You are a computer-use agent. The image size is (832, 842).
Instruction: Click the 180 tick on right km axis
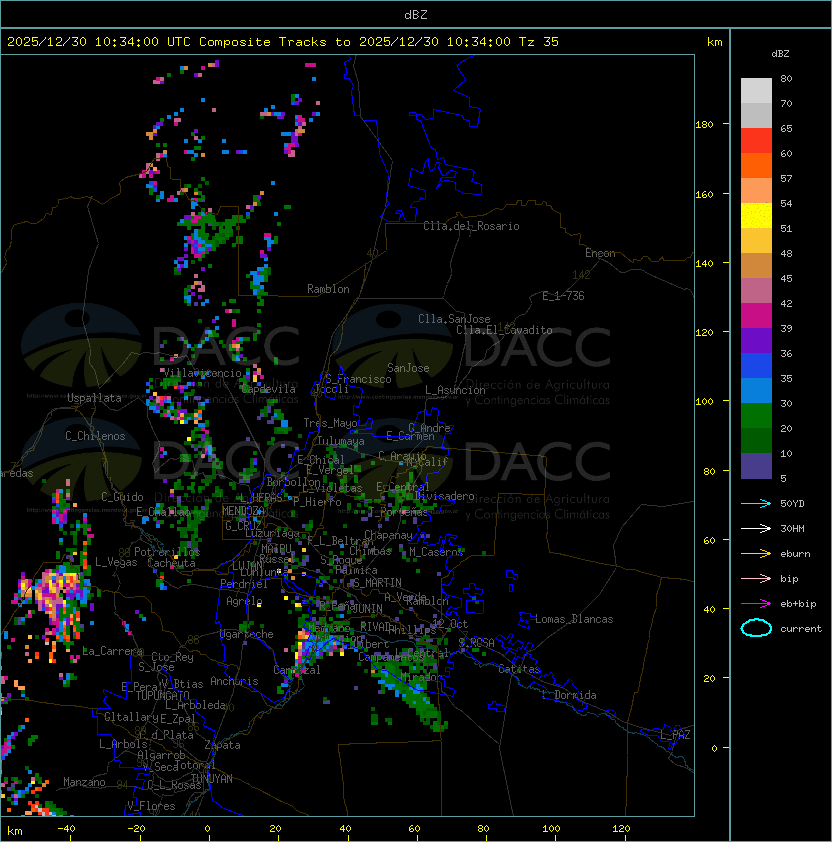[704, 125]
